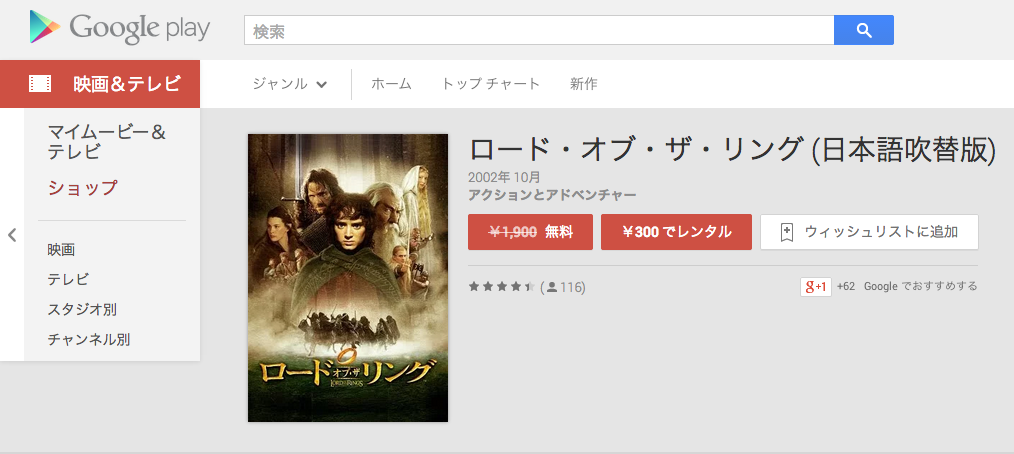1014x454 pixels.
Task: Open テレビ in the sidebar
Action: click(x=68, y=279)
